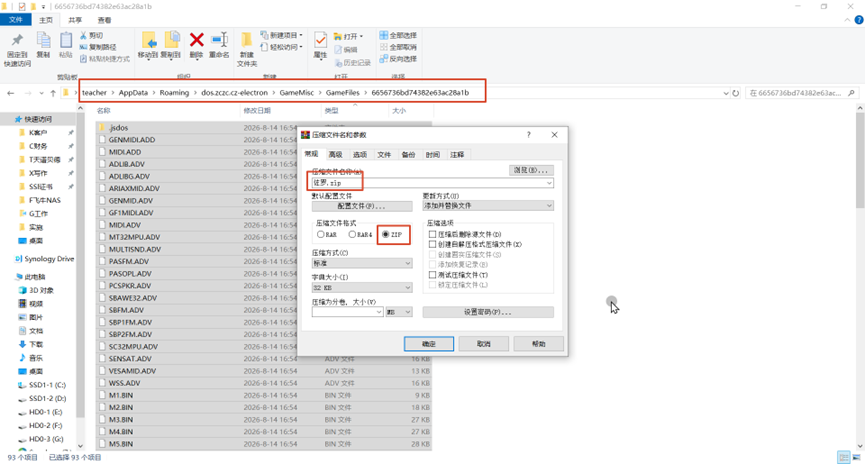This screenshot has width=865, height=464.
Task: Click the large icons view icon
Action: click(856, 457)
